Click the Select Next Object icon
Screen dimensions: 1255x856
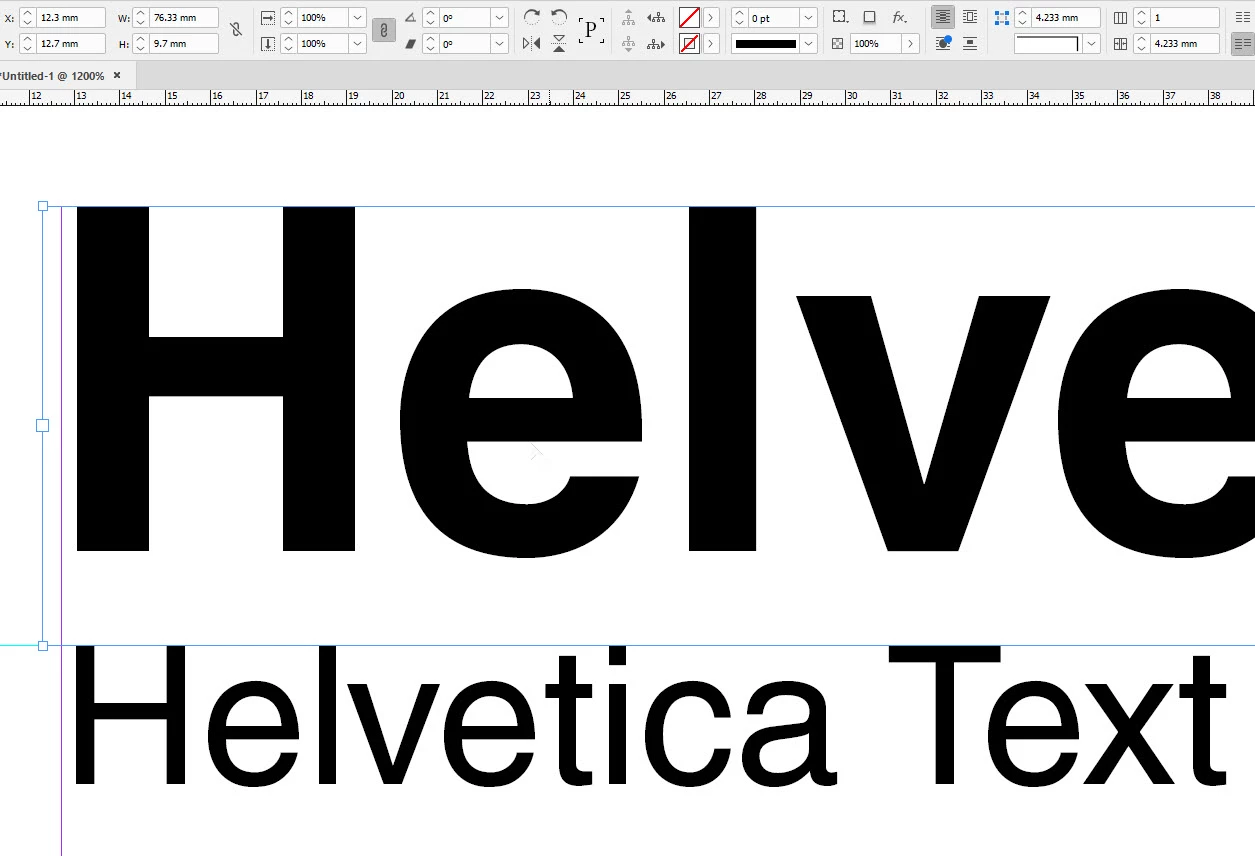point(656,43)
